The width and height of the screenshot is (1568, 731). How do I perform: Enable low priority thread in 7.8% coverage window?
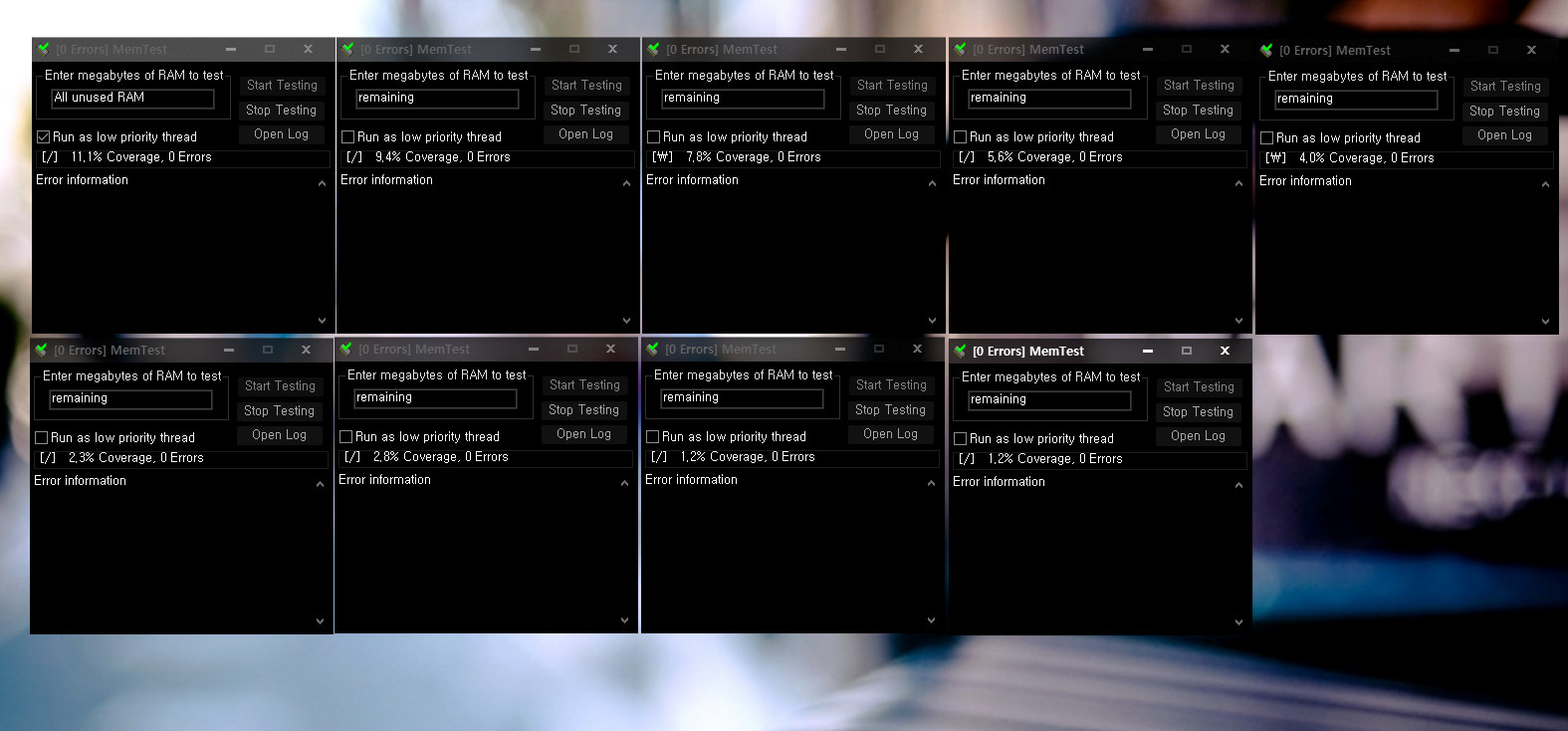tap(653, 137)
